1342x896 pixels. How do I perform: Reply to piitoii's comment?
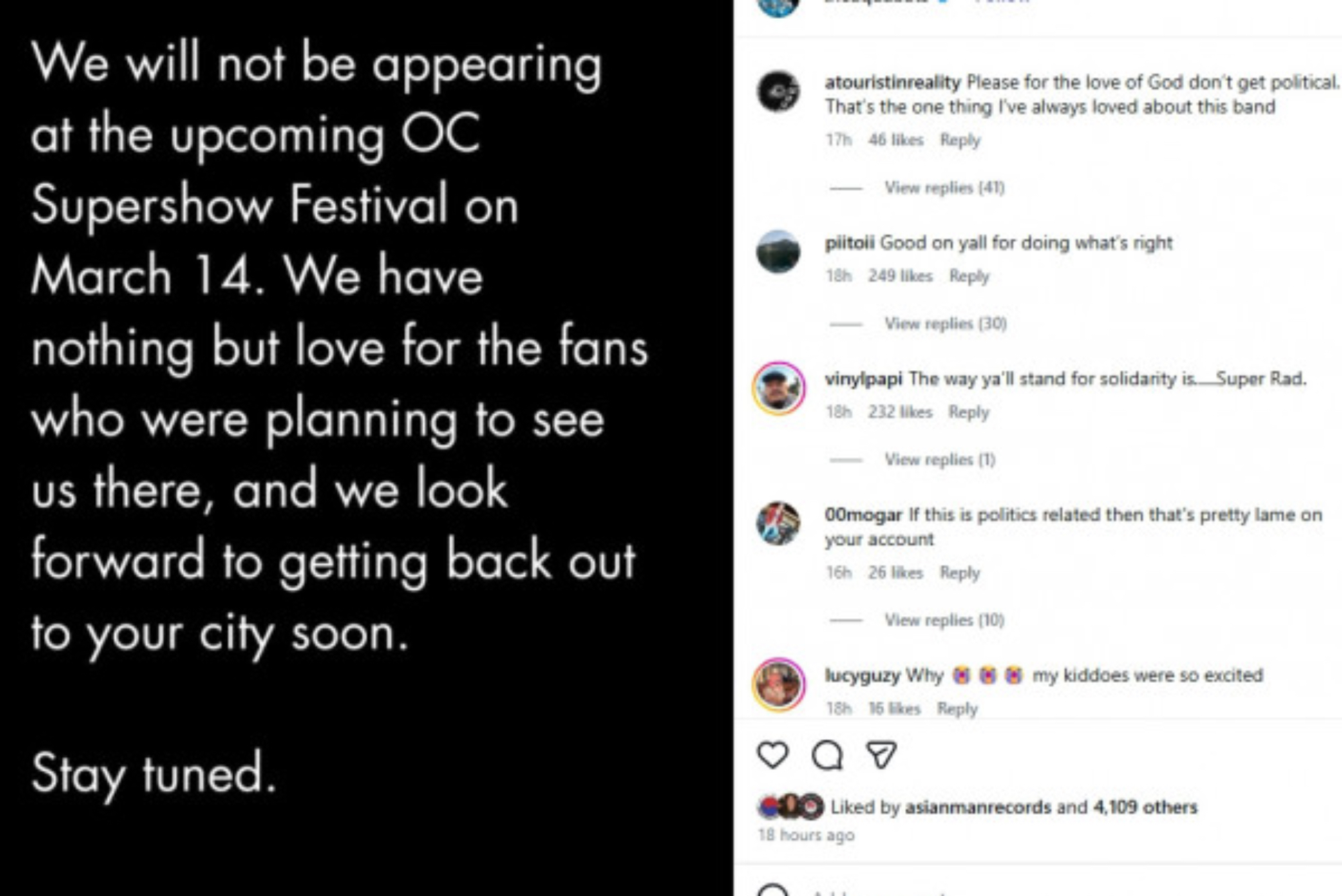(x=969, y=276)
